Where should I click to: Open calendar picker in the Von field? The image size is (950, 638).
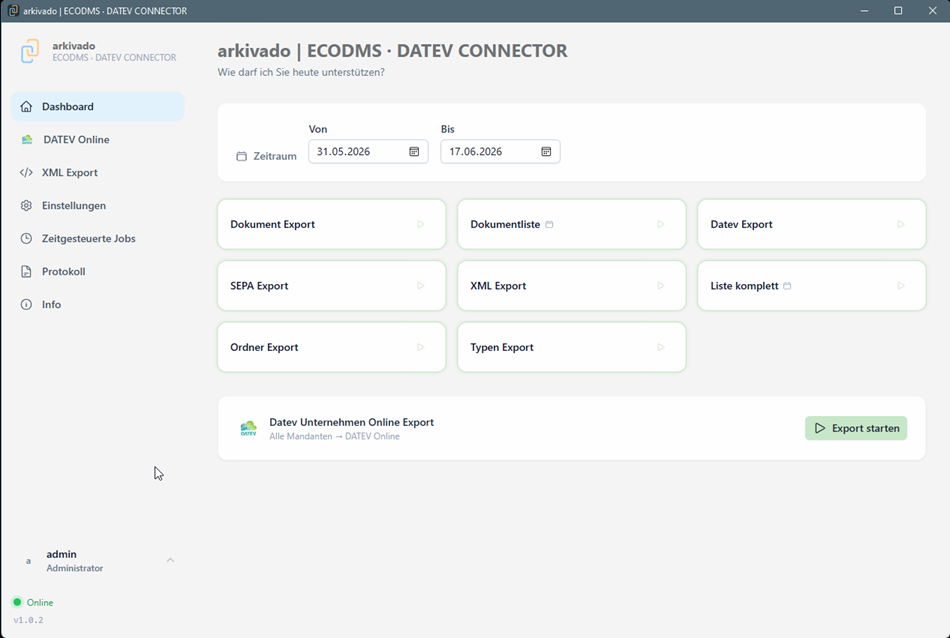click(x=414, y=151)
